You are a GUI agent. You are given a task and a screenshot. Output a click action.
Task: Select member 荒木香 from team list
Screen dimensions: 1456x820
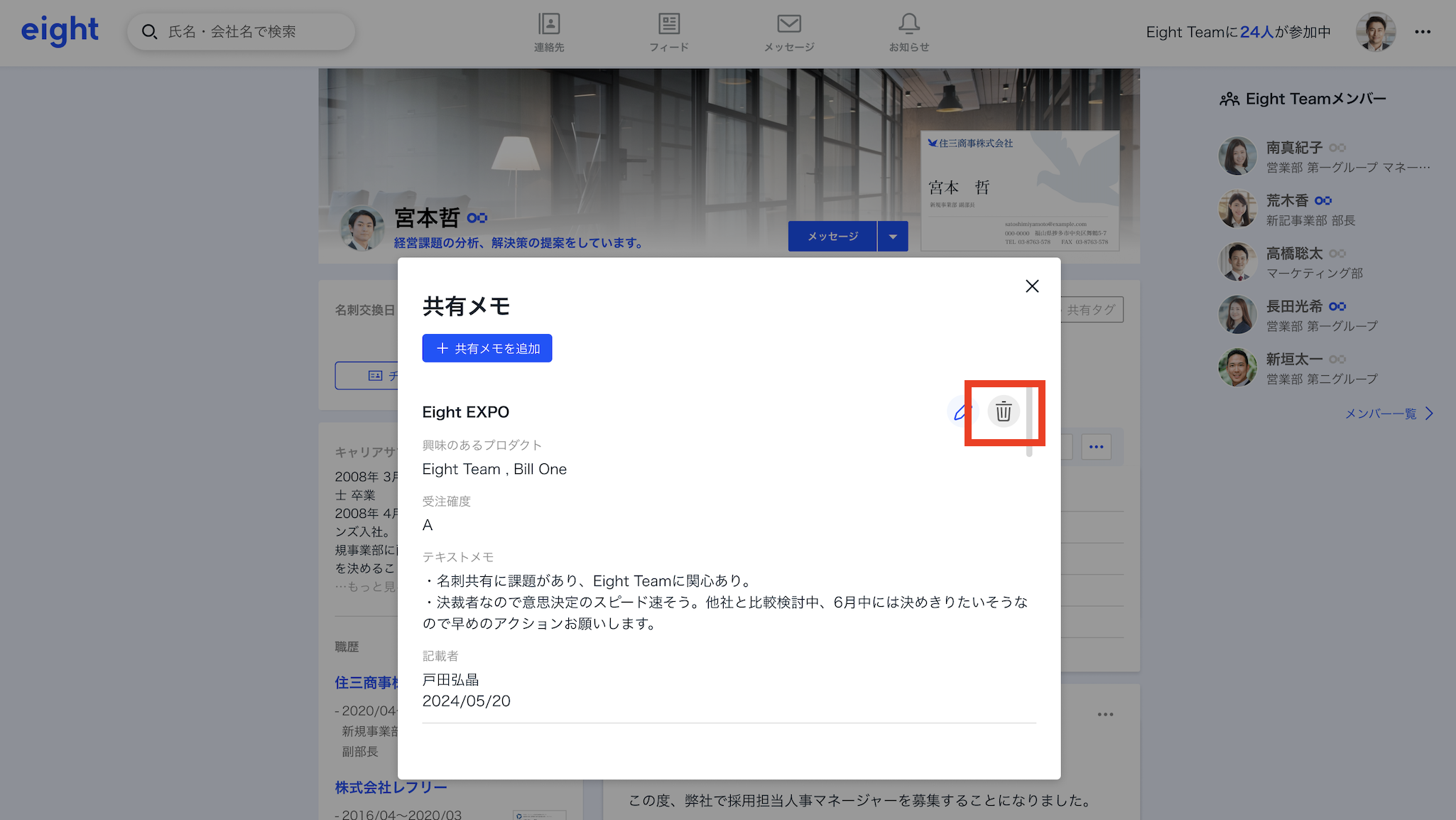coord(1287,201)
